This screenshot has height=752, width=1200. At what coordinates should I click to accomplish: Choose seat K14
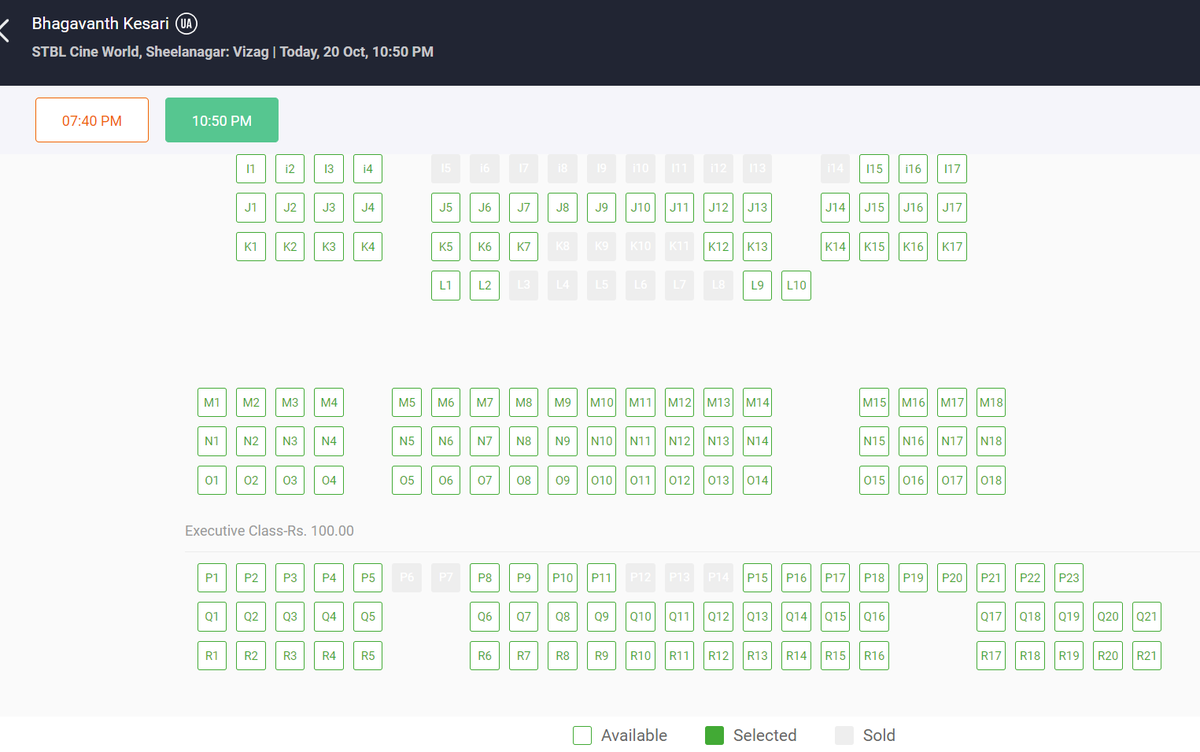835,247
